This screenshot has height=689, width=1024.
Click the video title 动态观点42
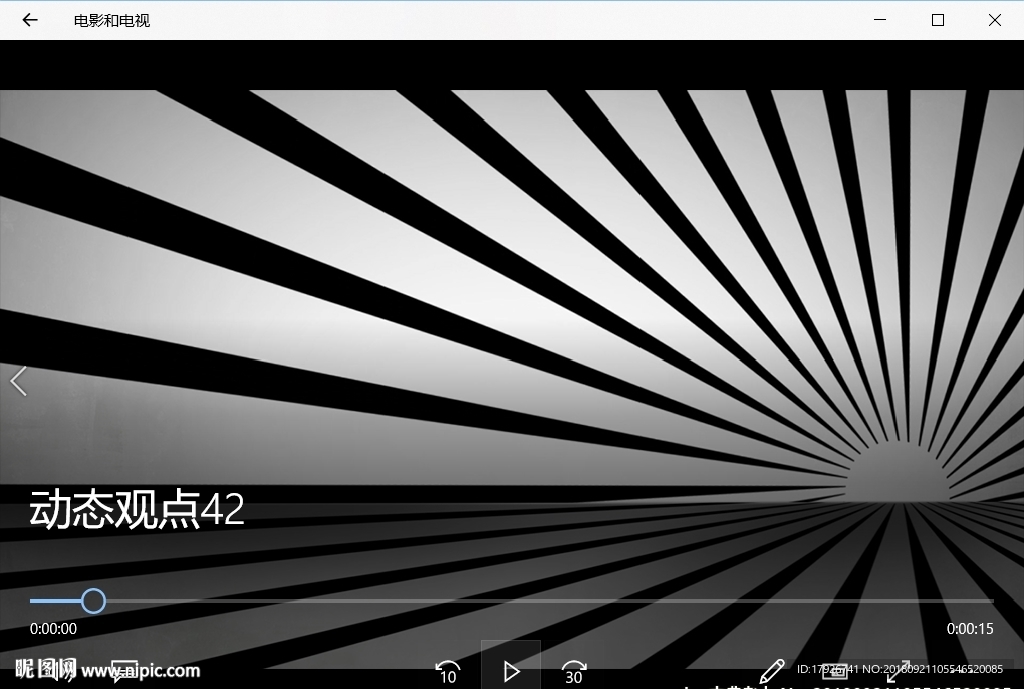[x=137, y=509]
